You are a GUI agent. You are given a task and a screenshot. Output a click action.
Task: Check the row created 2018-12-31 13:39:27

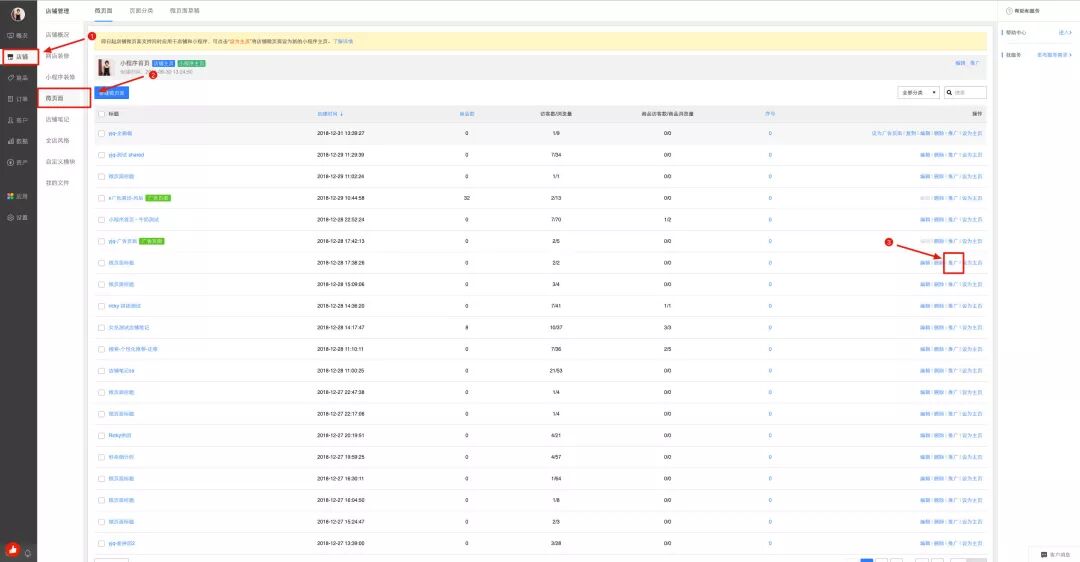coord(102,134)
